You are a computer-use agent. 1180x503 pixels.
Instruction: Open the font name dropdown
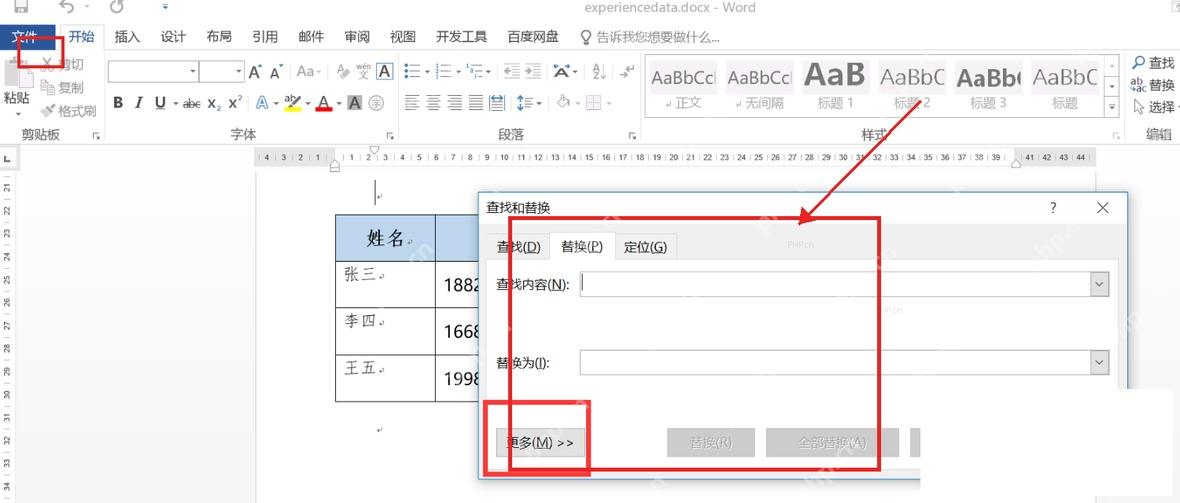[x=193, y=72]
